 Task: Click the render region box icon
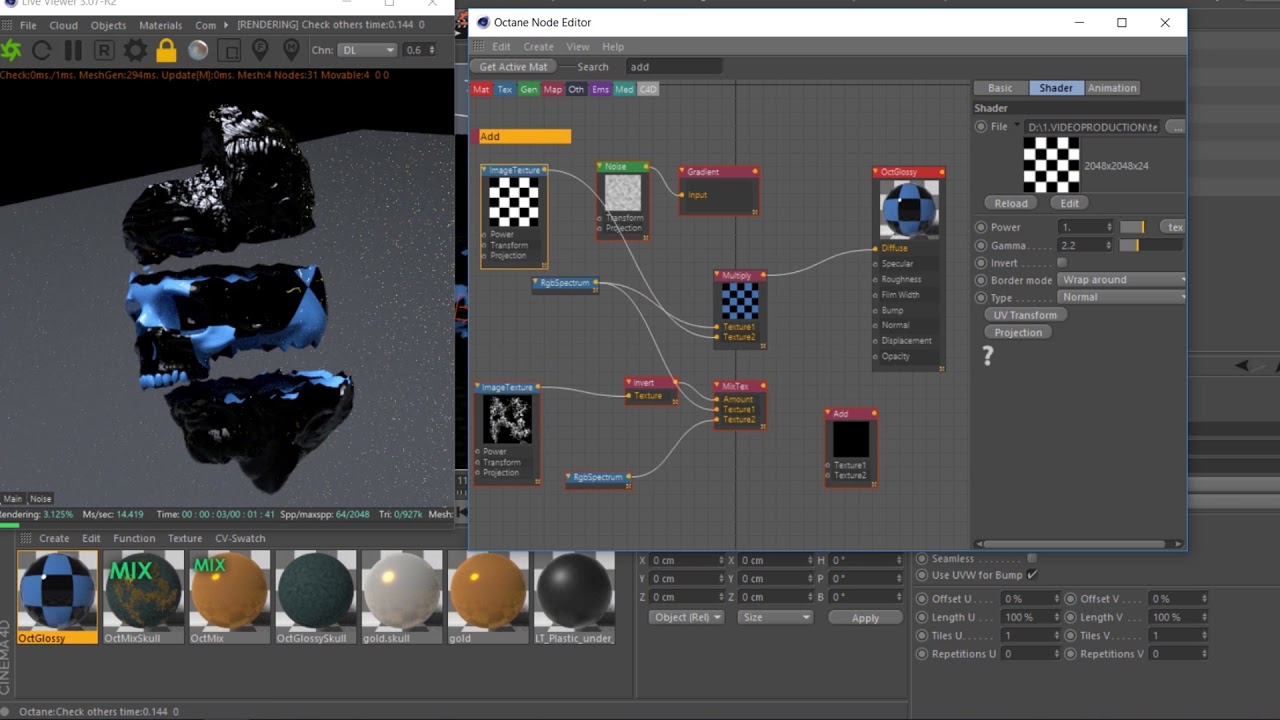pos(229,50)
